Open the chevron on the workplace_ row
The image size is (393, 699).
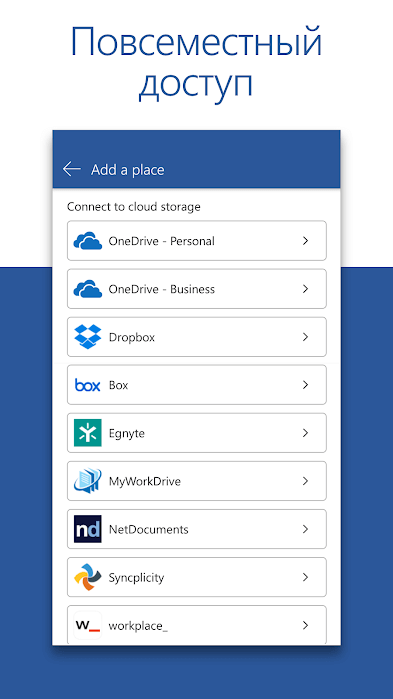tap(305, 625)
